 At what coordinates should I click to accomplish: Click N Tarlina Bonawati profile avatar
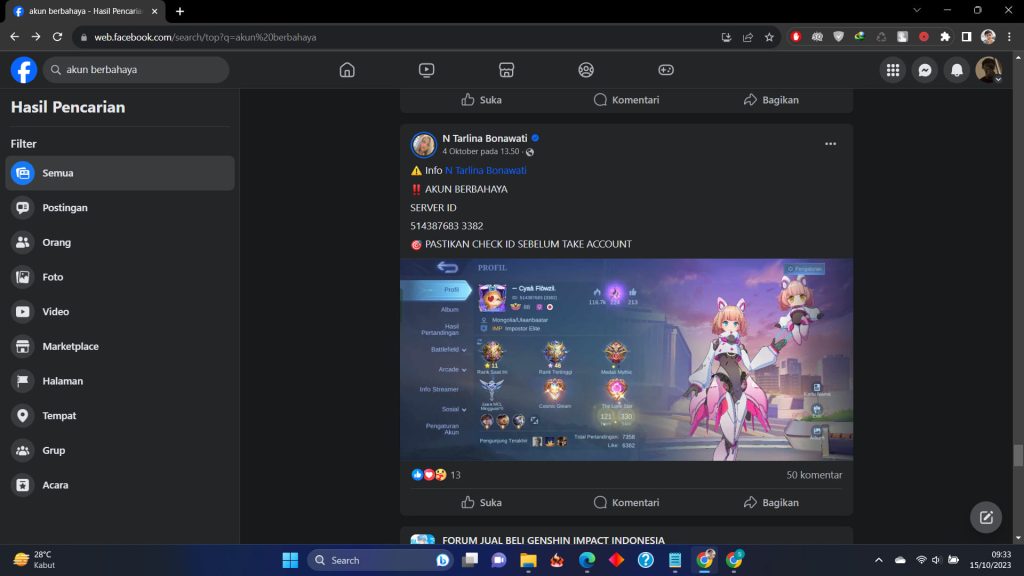[423, 144]
